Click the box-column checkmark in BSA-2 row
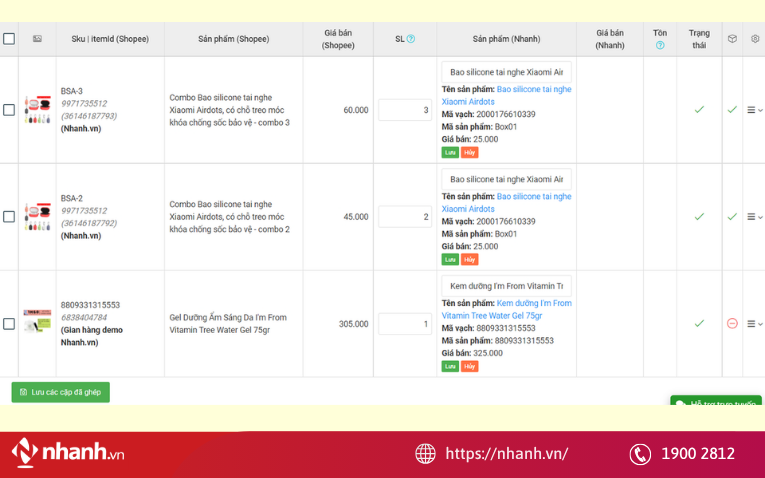This screenshot has height=478, width=765. [732, 217]
